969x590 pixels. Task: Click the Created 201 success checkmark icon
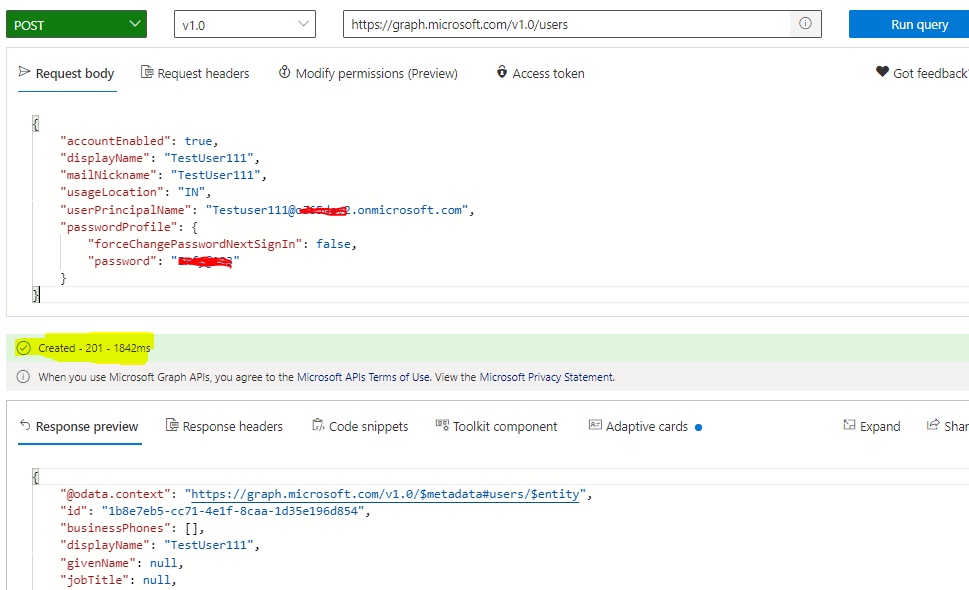click(23, 348)
